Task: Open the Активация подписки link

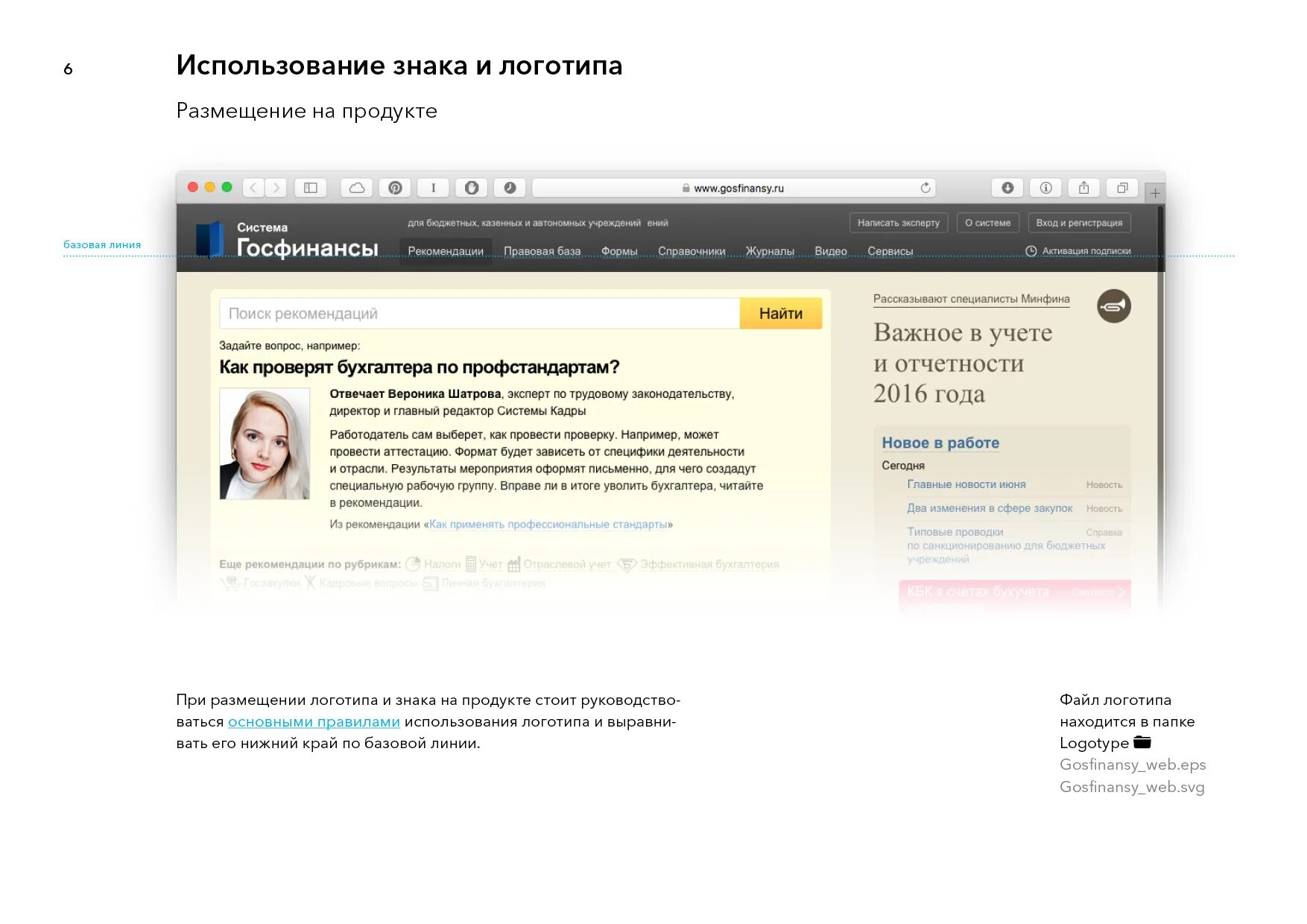Action: pos(1086,251)
